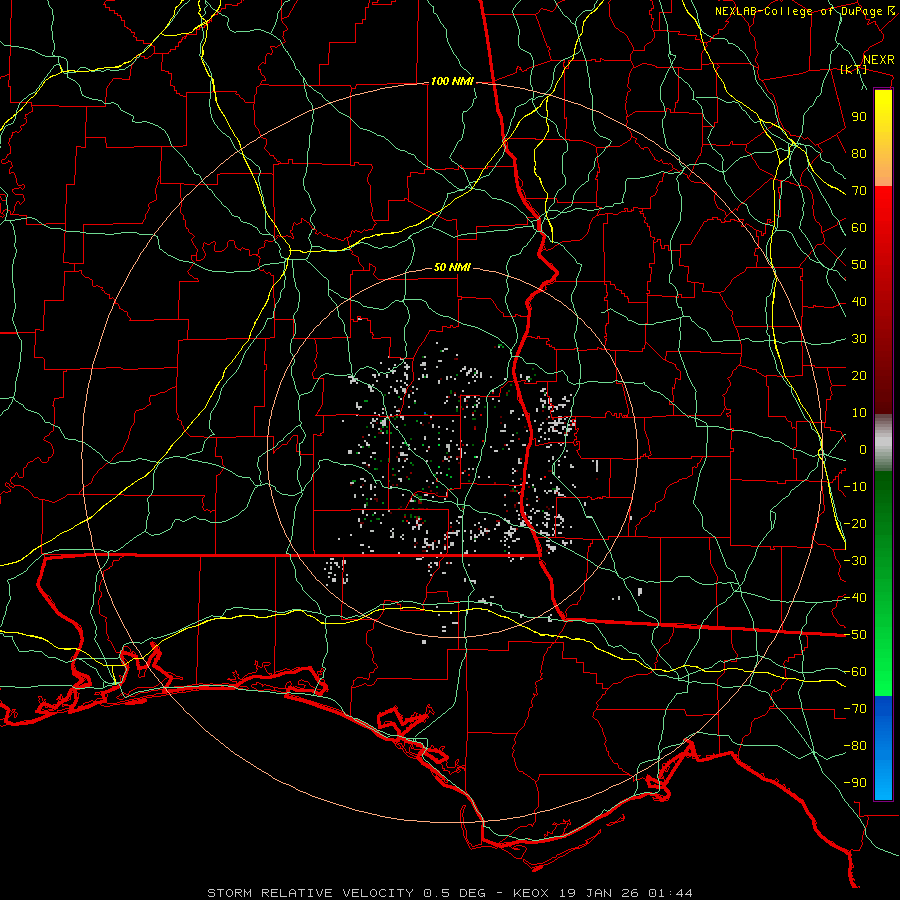Viewport: 900px width, 900px height.
Task: Click the STORM RELATIVE VELOCITY caption title
Action: pyautogui.click(x=310, y=893)
